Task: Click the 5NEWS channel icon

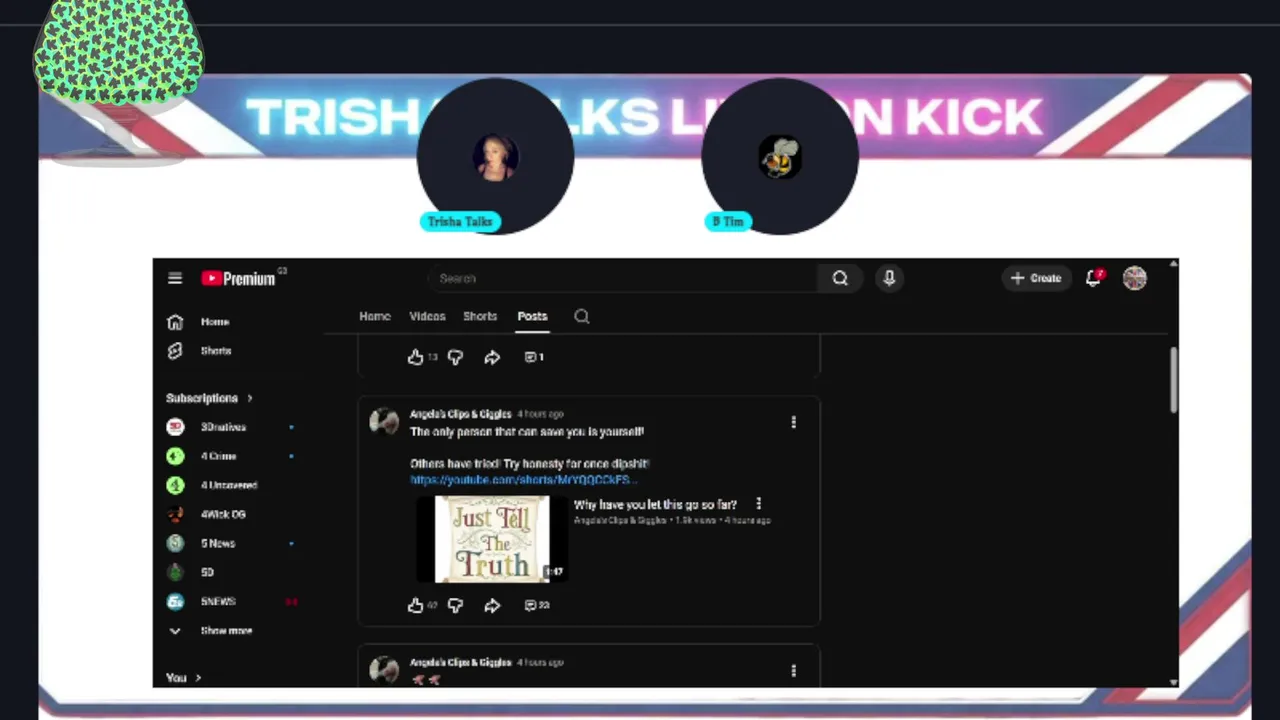Action: pyautogui.click(x=175, y=601)
